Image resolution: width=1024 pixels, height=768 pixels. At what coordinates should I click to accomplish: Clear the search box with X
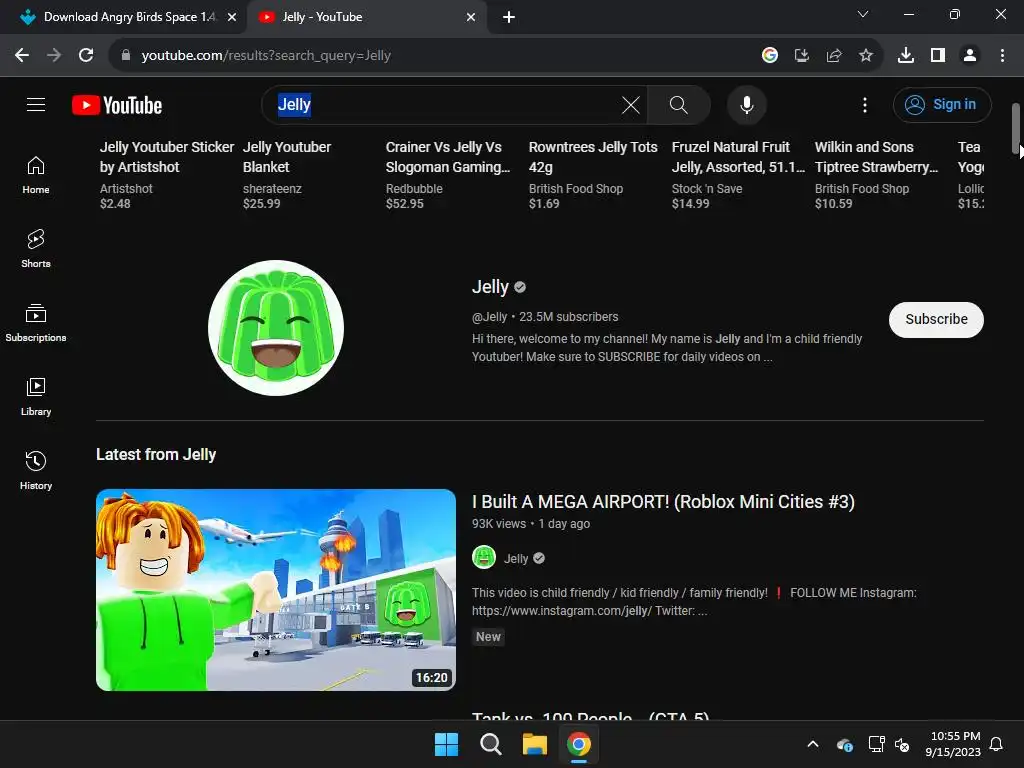[x=631, y=104]
